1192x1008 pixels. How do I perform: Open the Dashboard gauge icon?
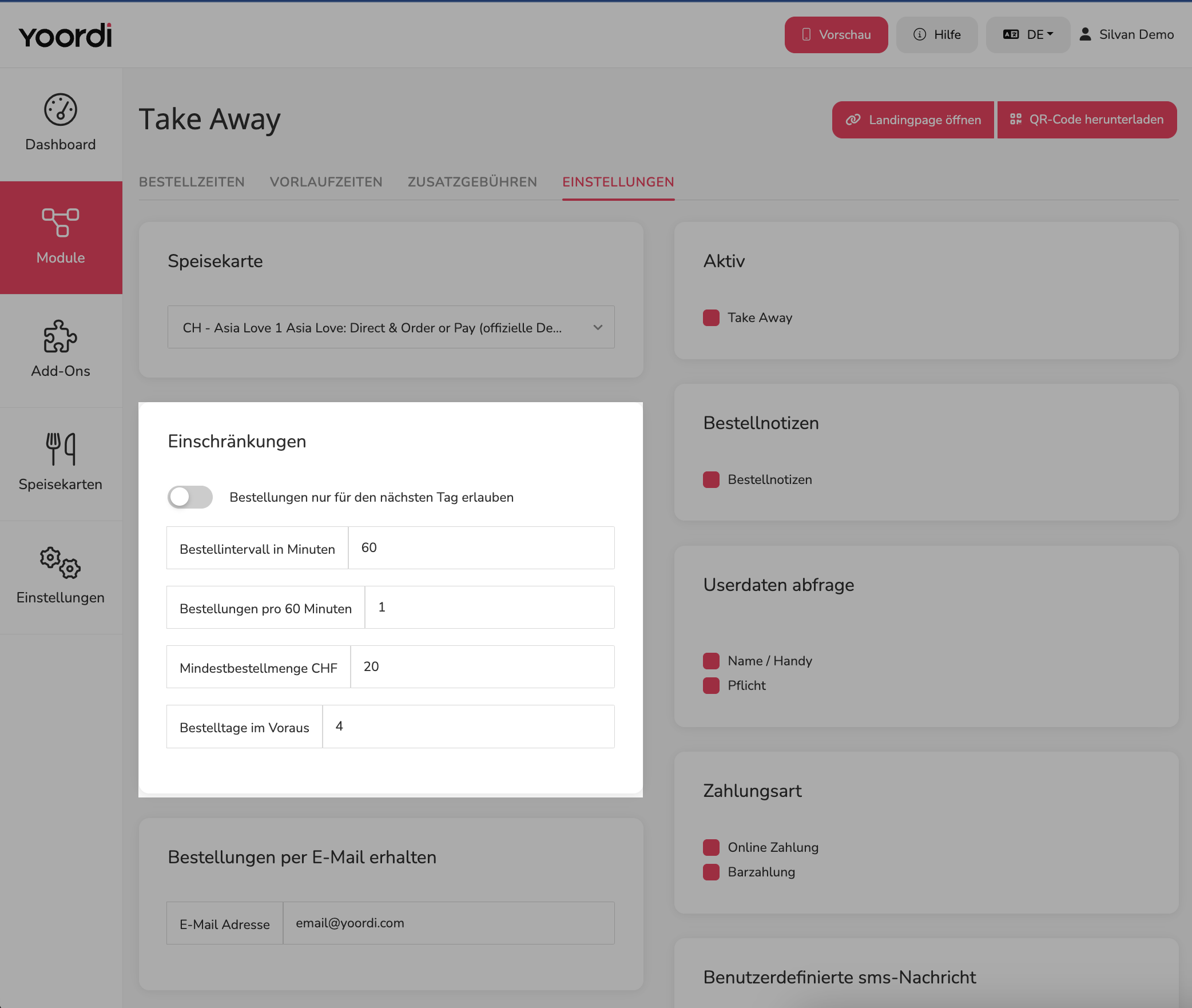[61, 110]
